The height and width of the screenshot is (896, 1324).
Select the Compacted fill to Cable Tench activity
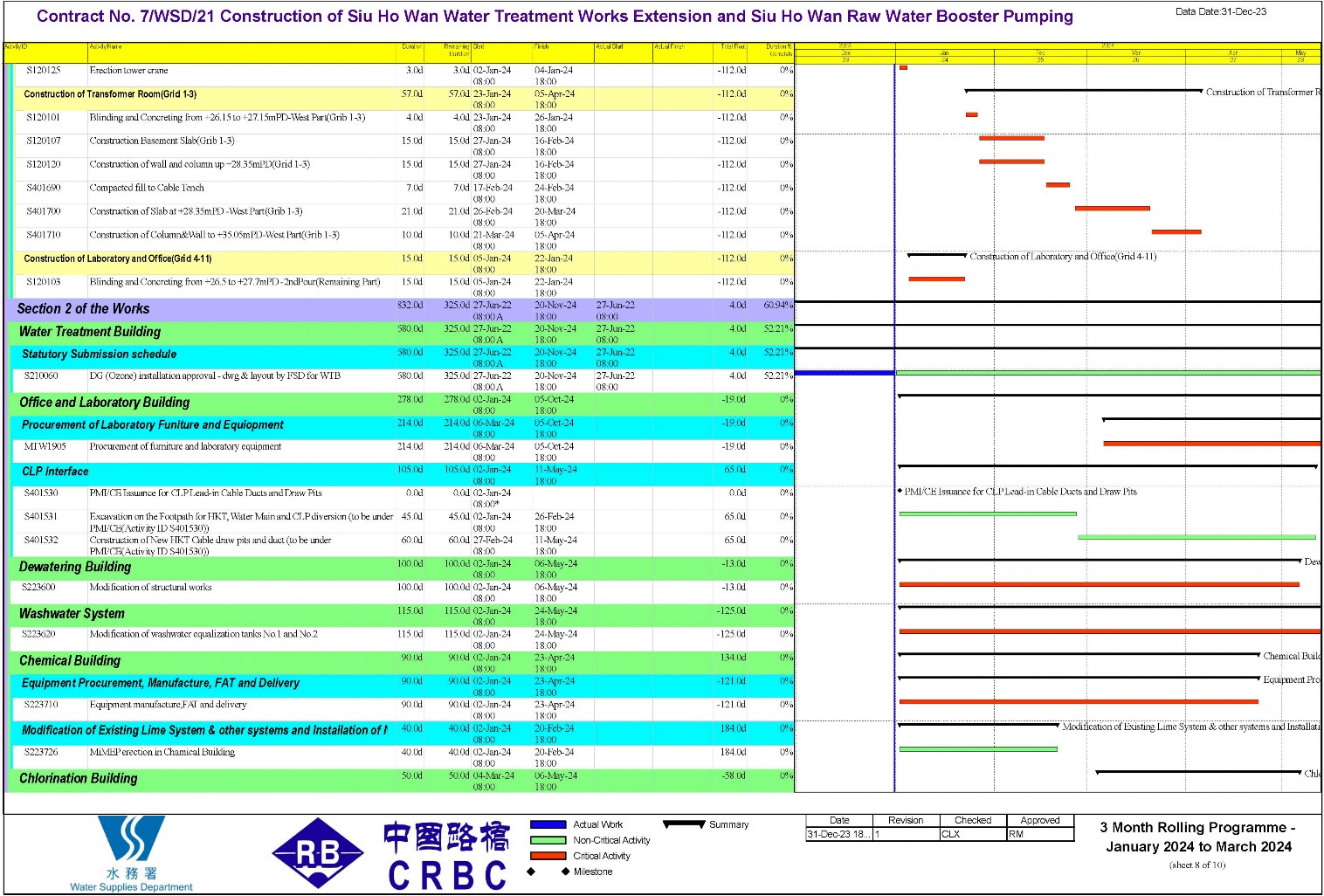(x=147, y=188)
